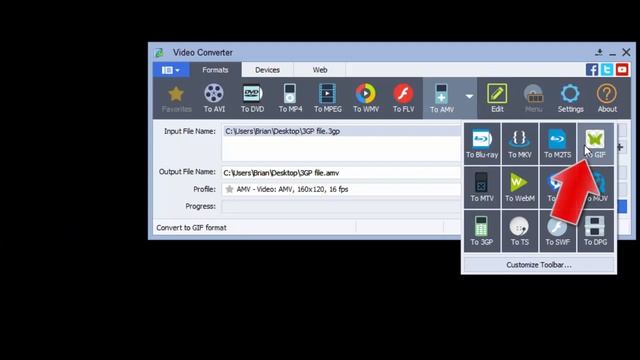Viewport: 640px width, 360px height.
Task: Pick To WebM from the popup
Action: [x=520, y=187]
